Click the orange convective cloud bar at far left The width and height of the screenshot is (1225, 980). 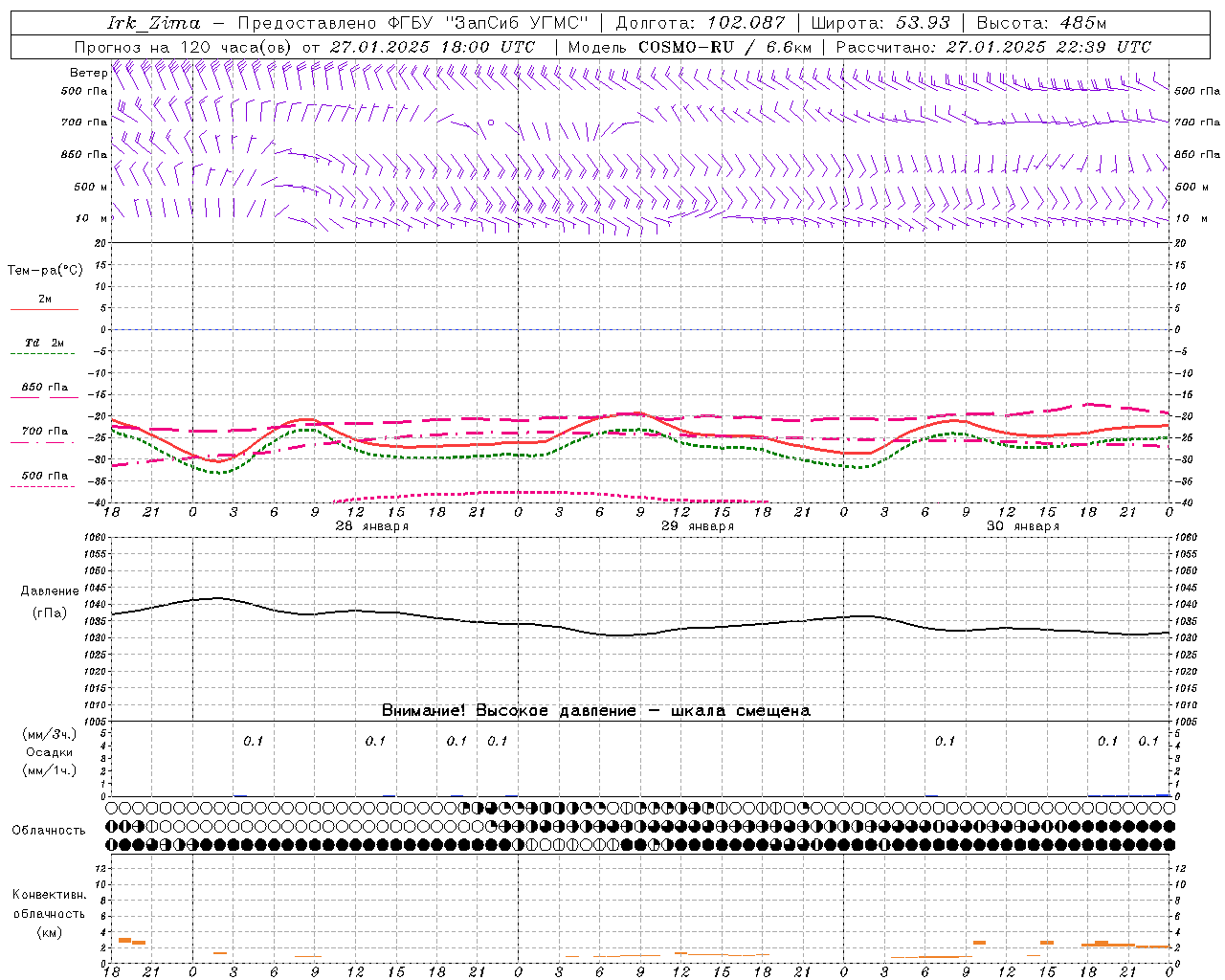pyautogui.click(x=124, y=940)
